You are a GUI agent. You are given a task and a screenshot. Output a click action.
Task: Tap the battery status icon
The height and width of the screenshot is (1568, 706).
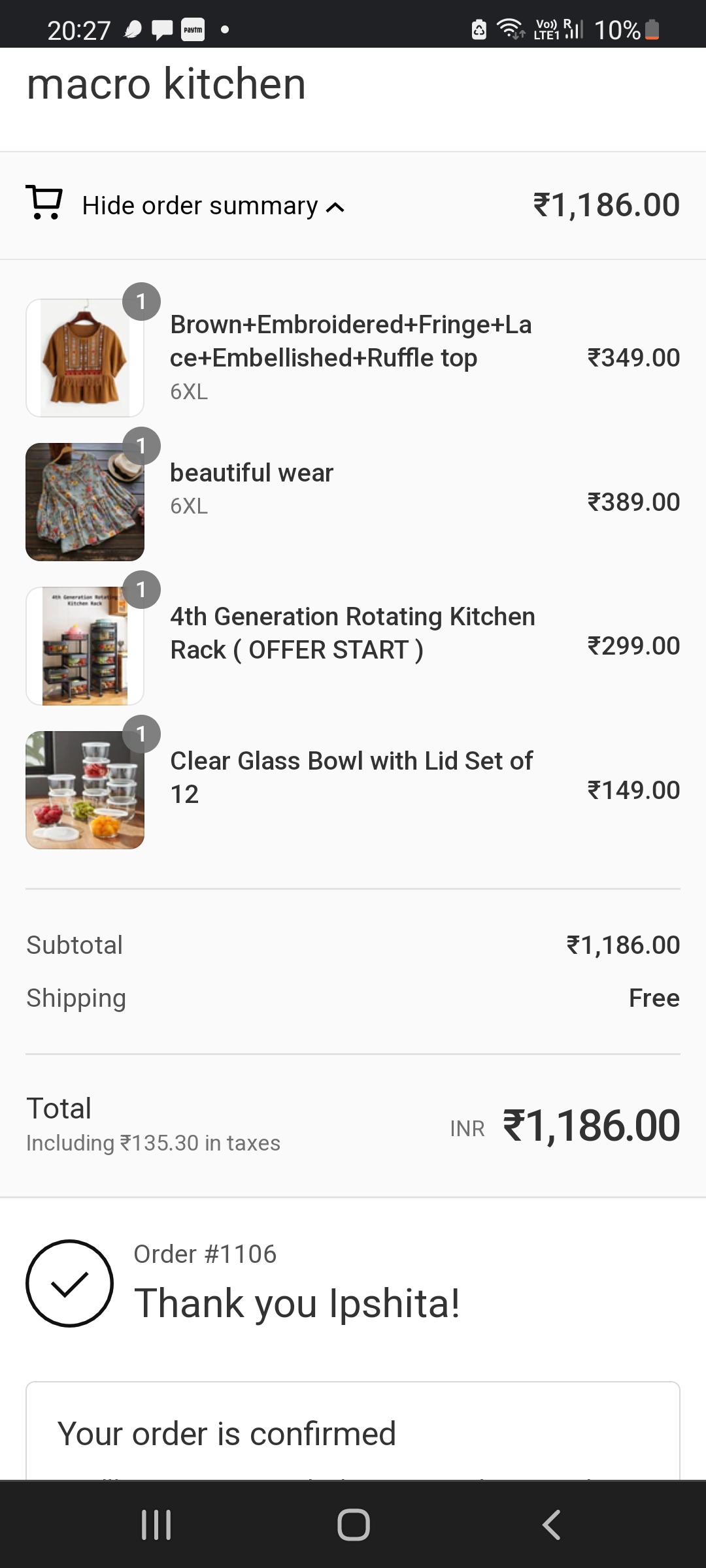(652, 29)
